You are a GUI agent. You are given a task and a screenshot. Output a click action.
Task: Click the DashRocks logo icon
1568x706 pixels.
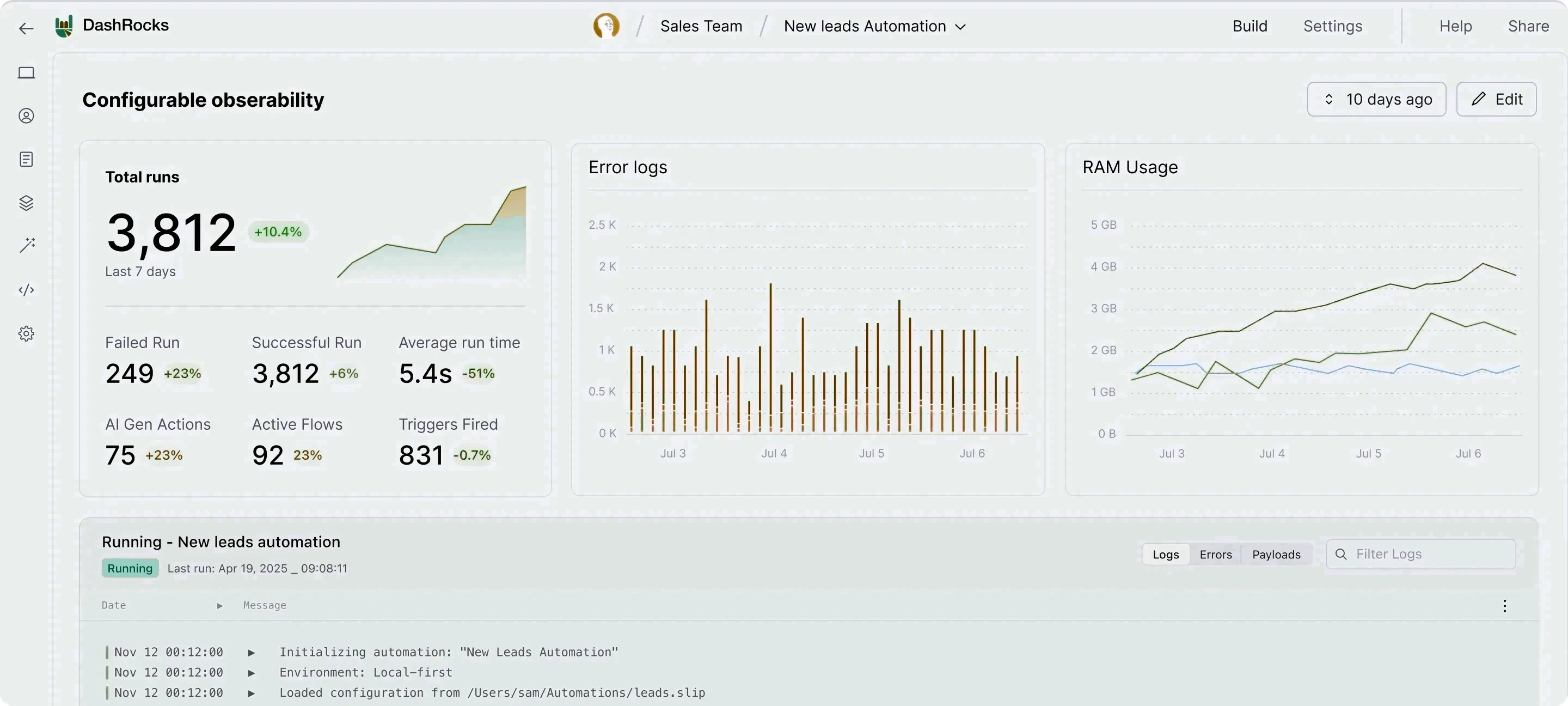coord(64,26)
